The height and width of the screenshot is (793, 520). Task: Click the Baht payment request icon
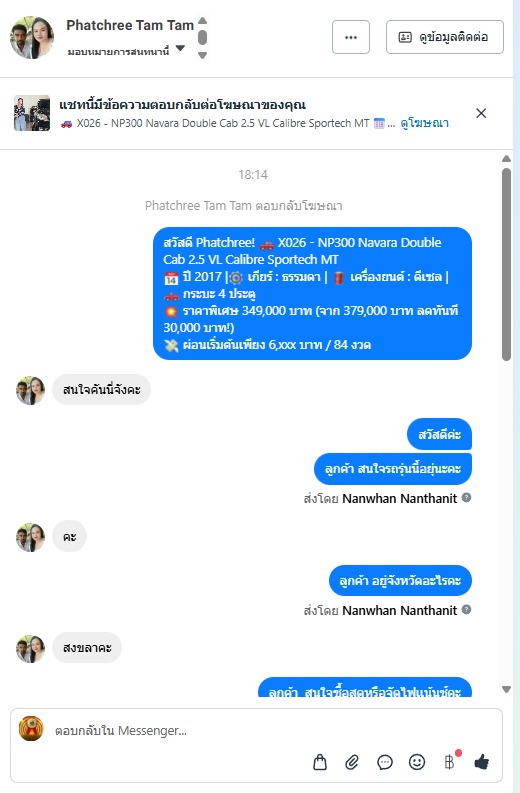449,762
